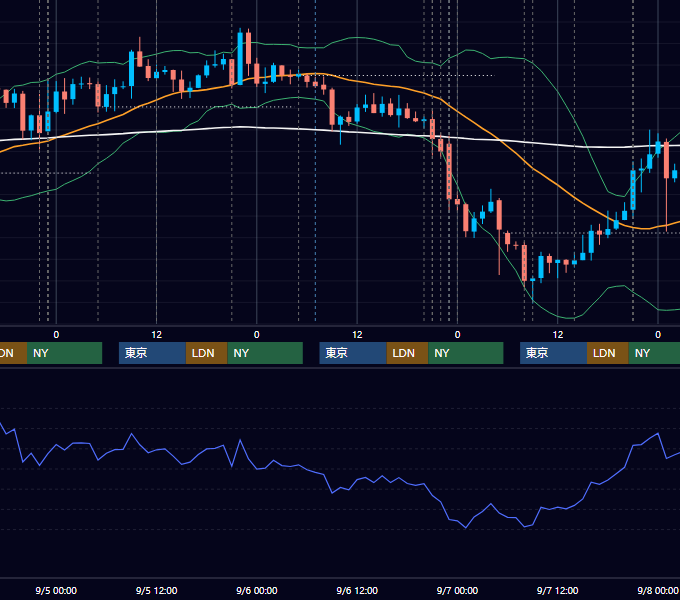Click the 9/8 00:00 date label
This screenshot has width=680, height=600.
point(658,590)
